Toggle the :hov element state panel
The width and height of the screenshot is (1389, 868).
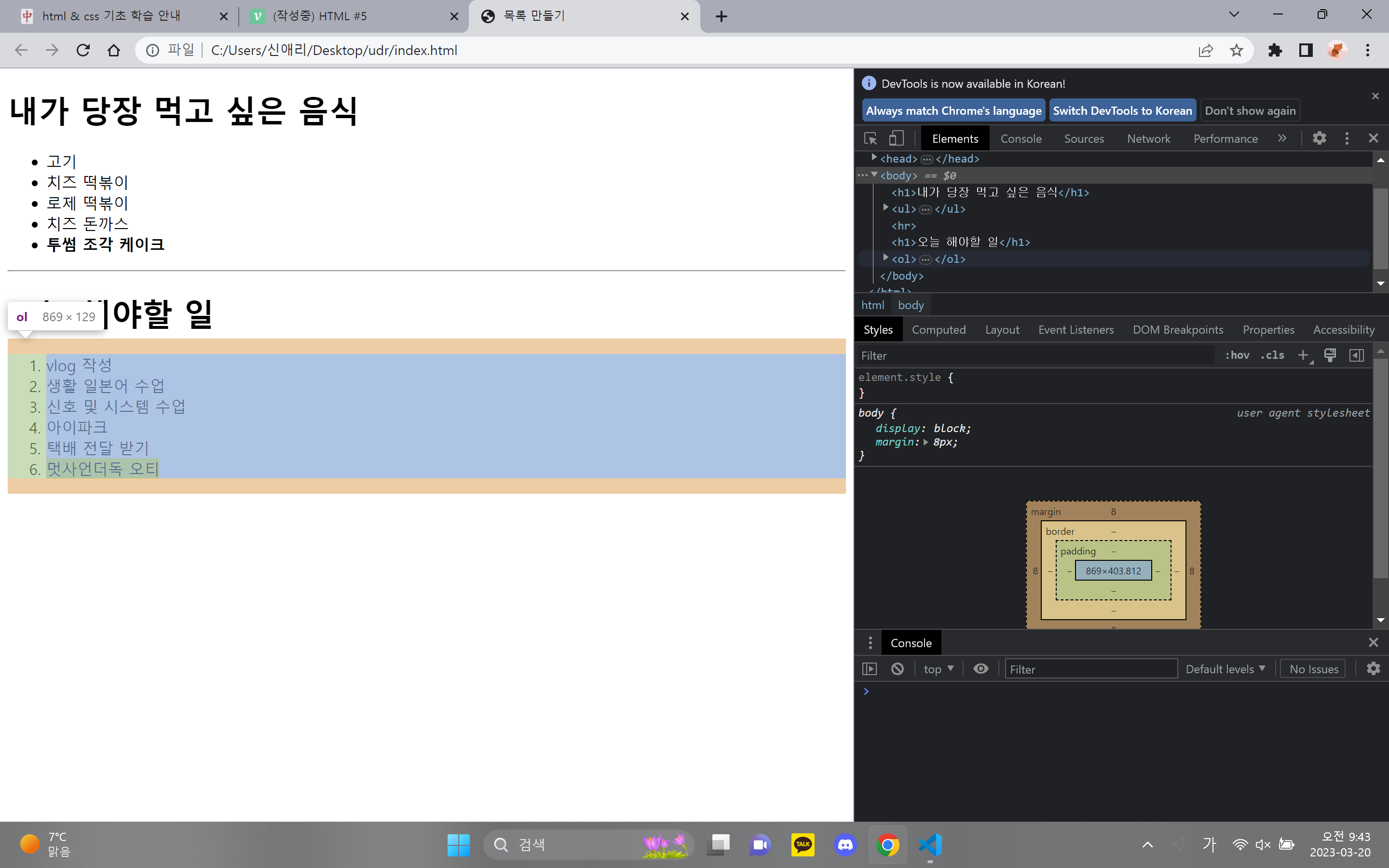pyautogui.click(x=1237, y=355)
